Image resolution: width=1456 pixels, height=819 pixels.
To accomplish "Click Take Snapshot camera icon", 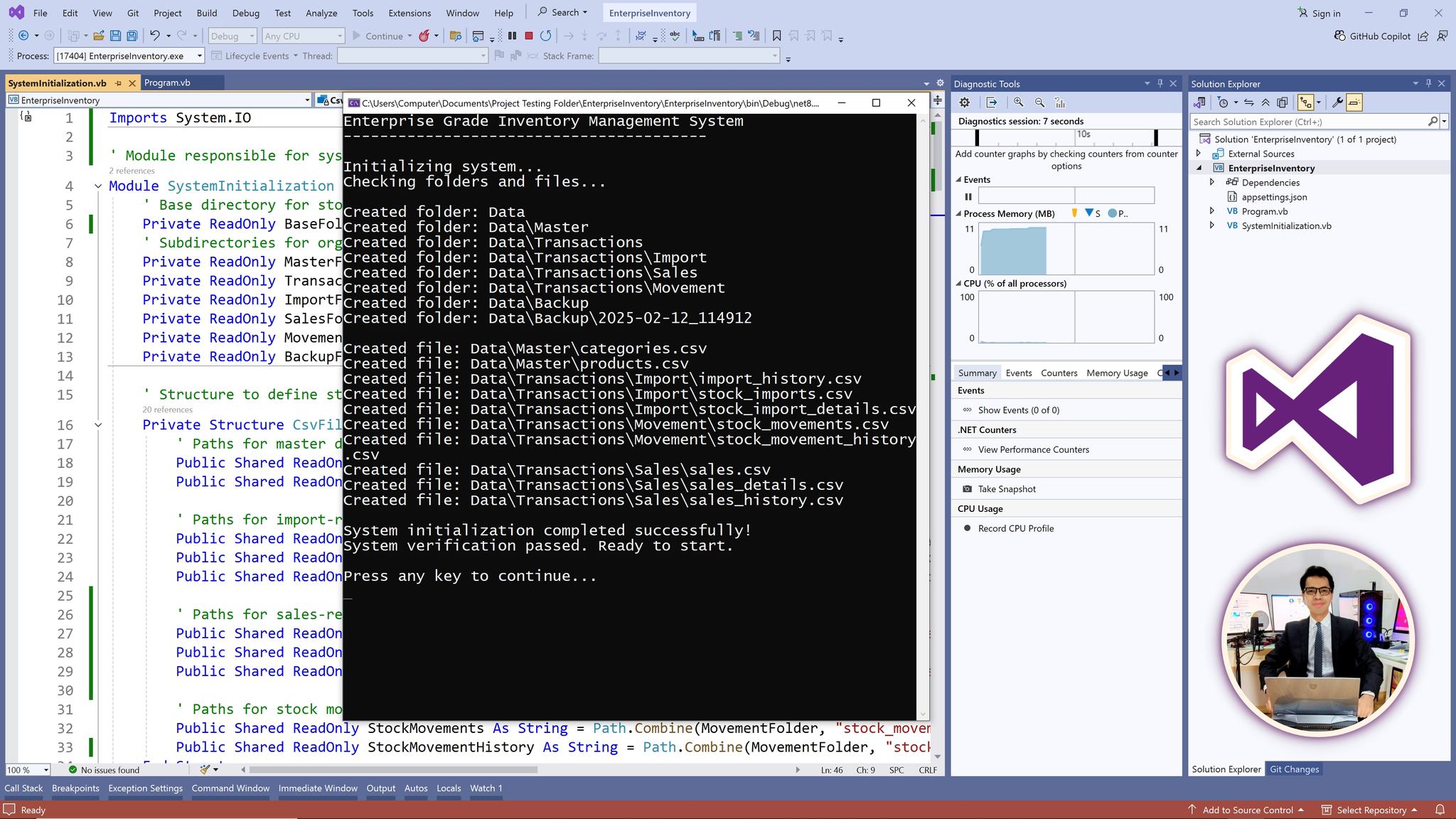I will click(x=967, y=489).
